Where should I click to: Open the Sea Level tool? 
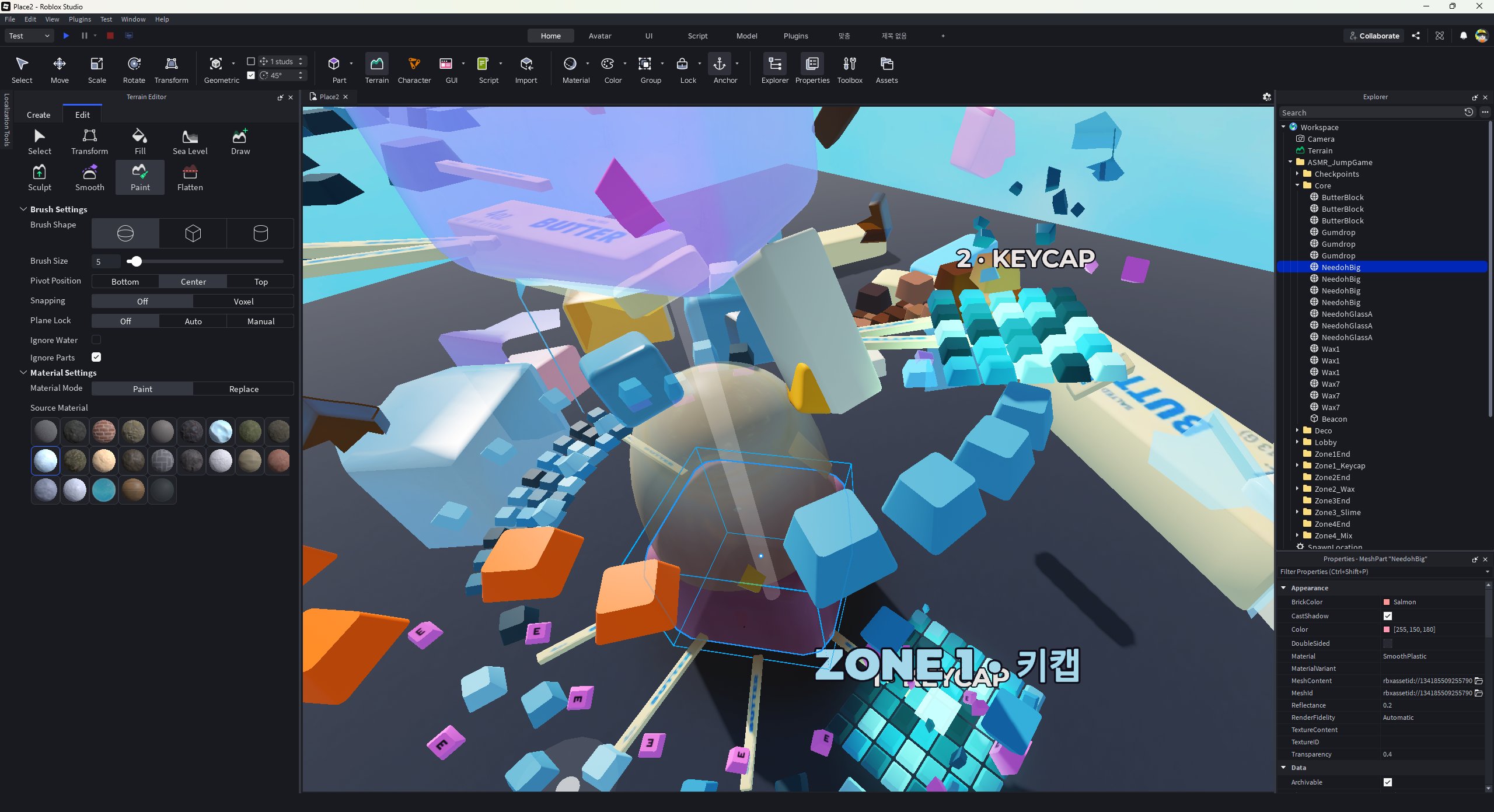click(x=190, y=142)
